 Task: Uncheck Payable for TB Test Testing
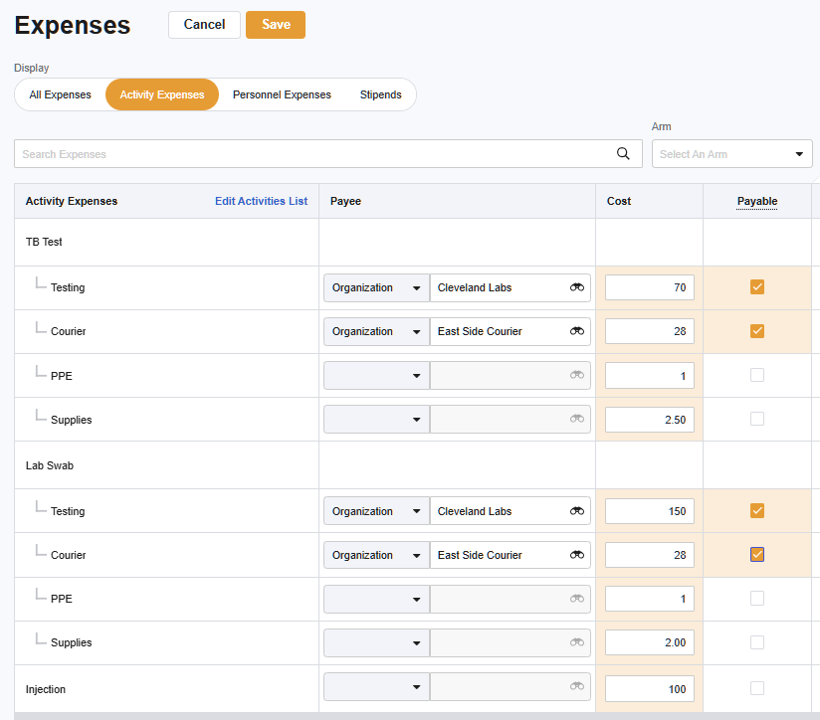click(x=757, y=288)
